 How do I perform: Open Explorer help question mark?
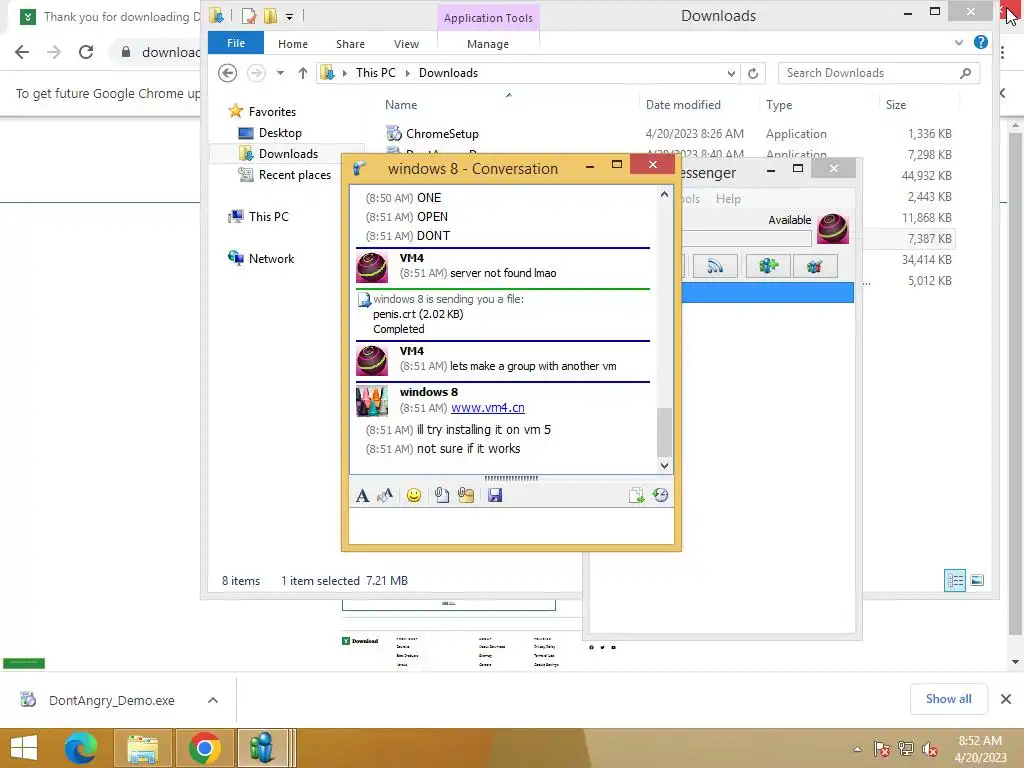point(980,42)
